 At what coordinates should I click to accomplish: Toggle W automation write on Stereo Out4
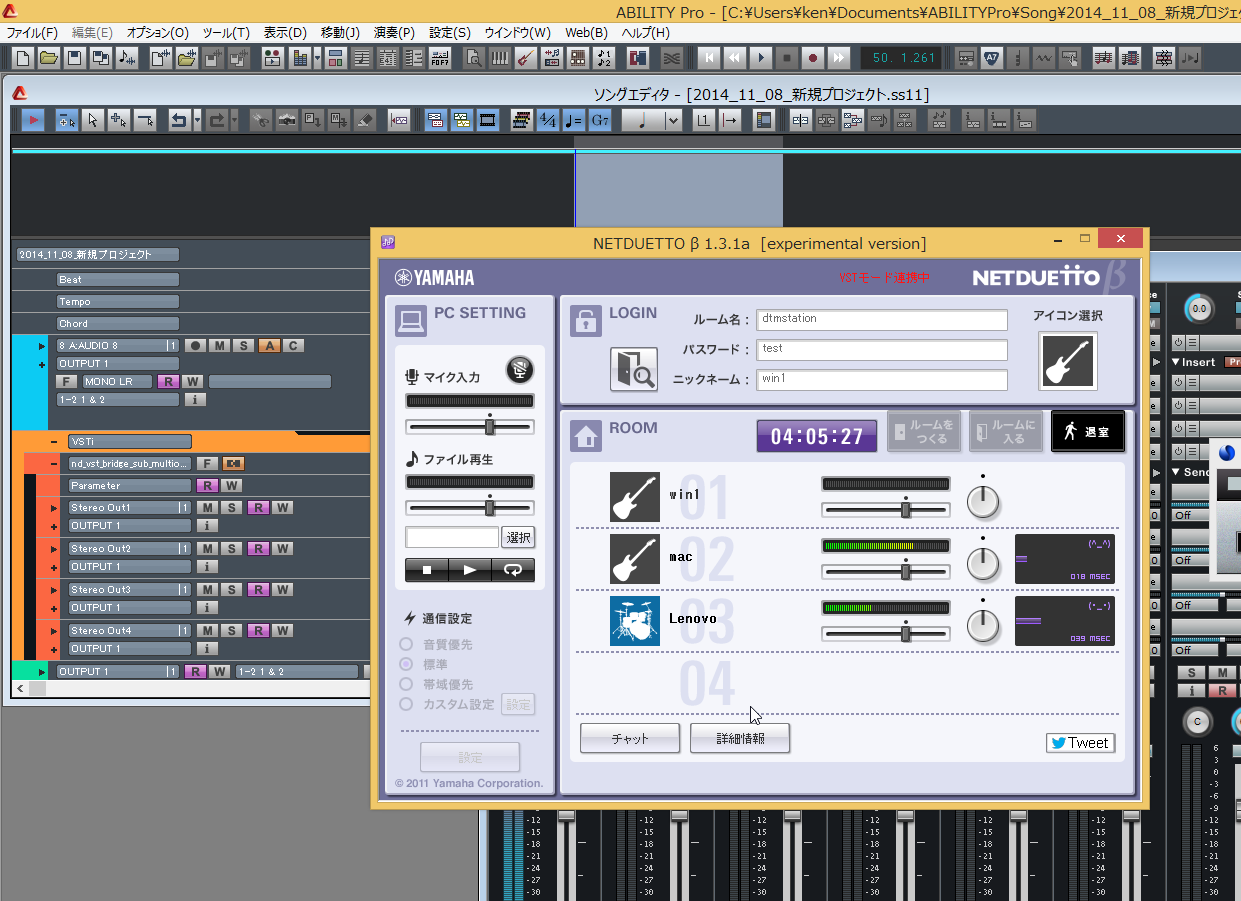(x=283, y=631)
